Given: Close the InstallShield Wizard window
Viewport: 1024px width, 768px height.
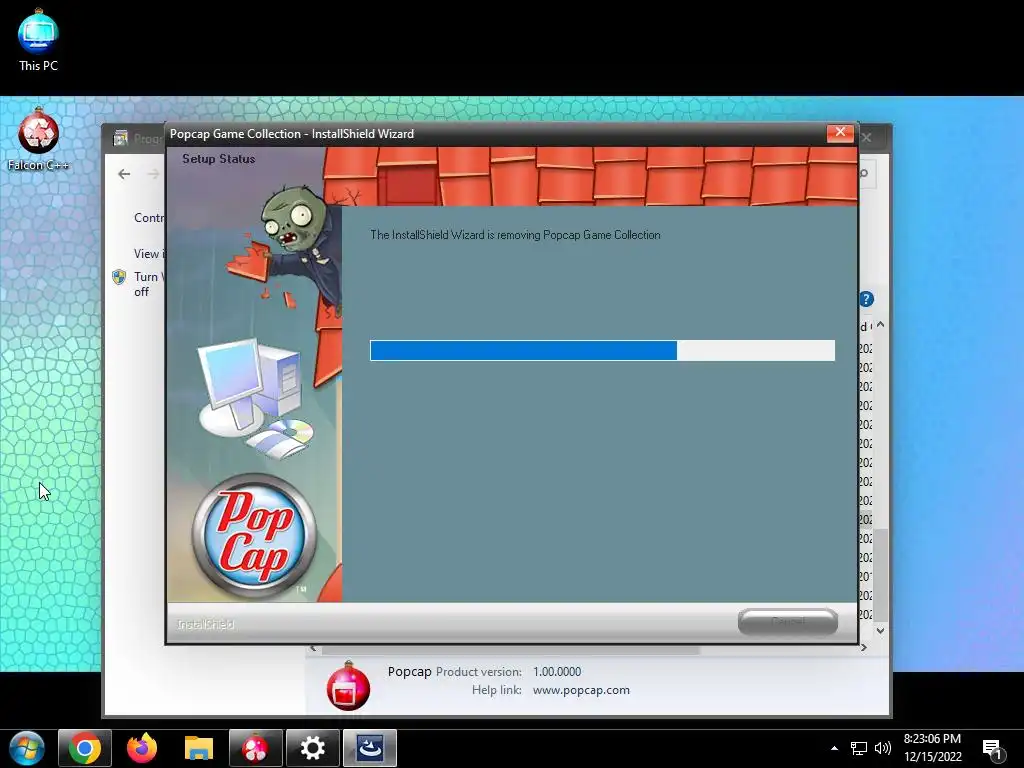Looking at the screenshot, I should 840,133.
